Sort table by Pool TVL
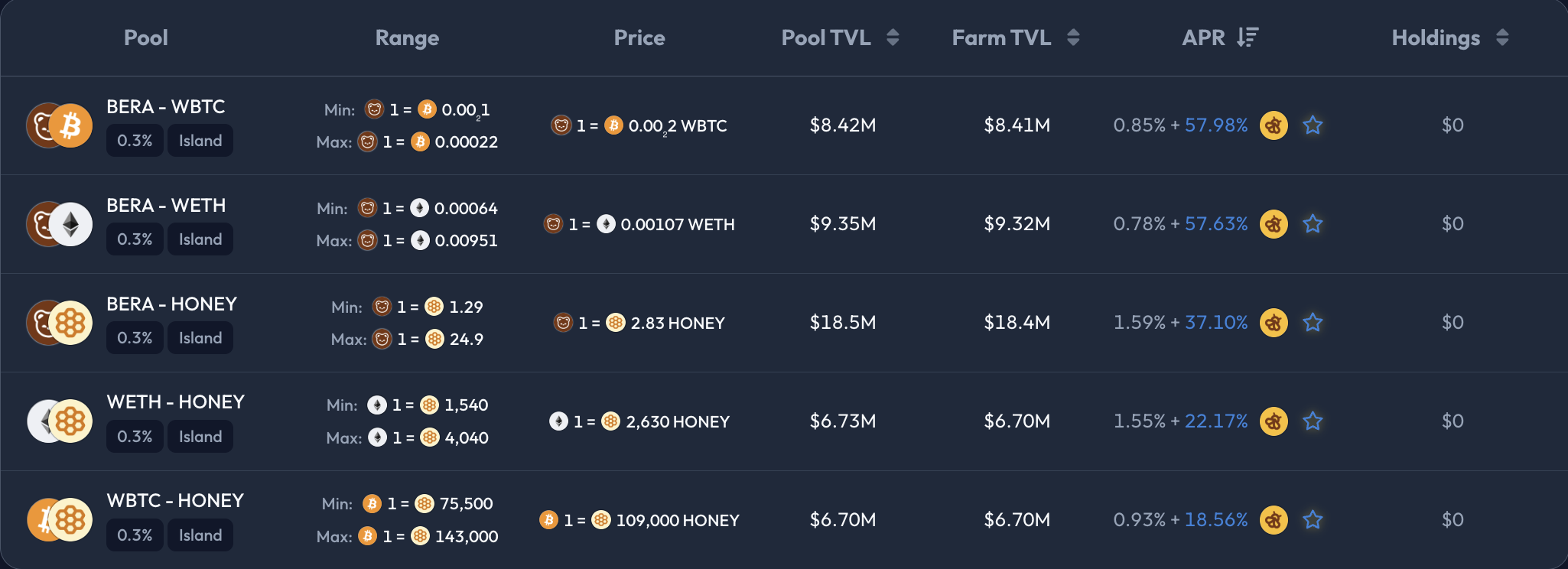Viewport: 1568px width, 569px height. 892,37
